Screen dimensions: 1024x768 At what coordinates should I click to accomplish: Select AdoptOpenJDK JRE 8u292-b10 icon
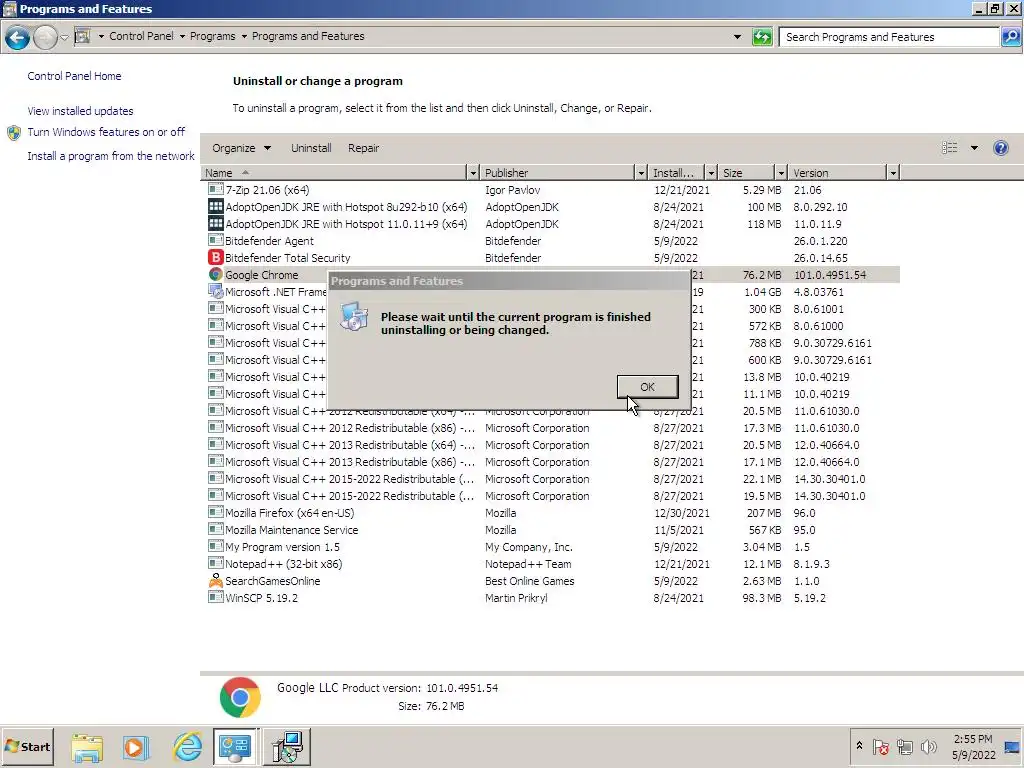[216, 206]
